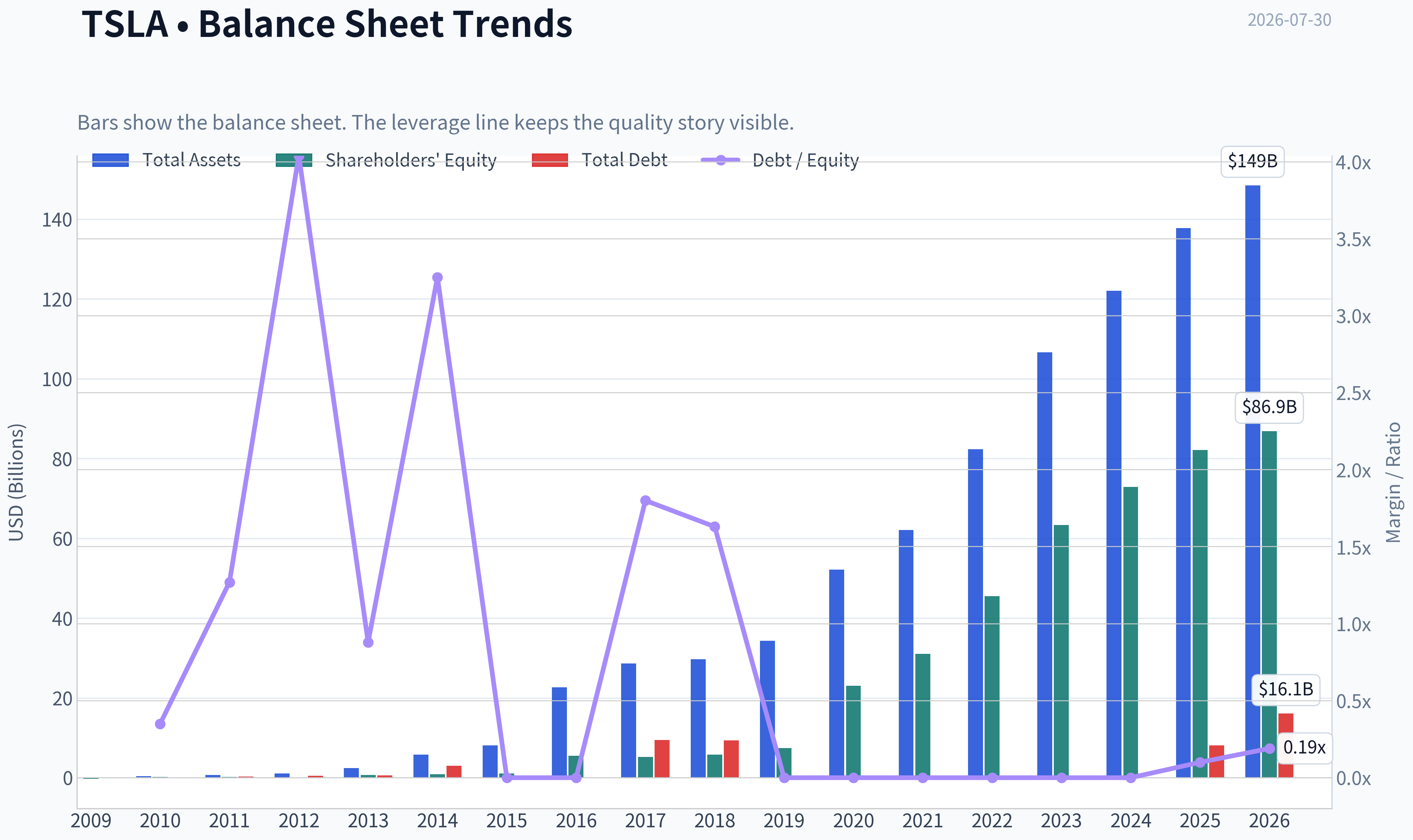Toggle the Total Assets legend entry

click(167, 160)
